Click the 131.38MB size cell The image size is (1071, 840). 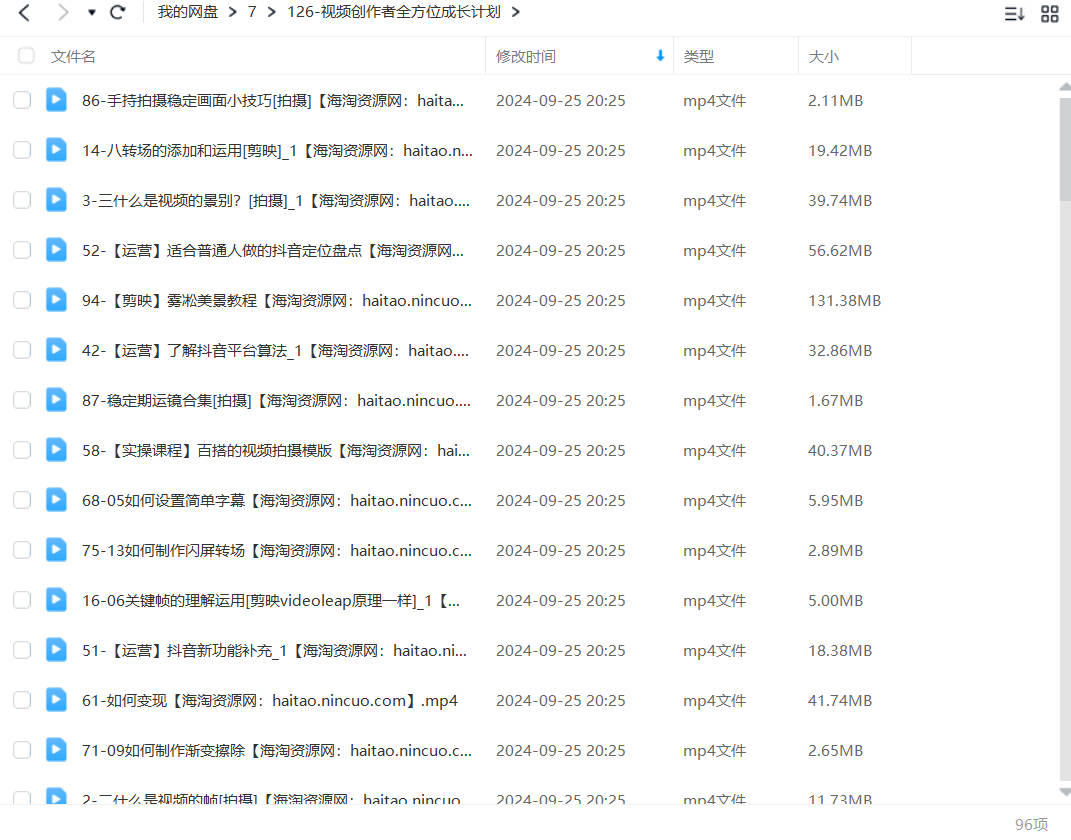(x=844, y=300)
